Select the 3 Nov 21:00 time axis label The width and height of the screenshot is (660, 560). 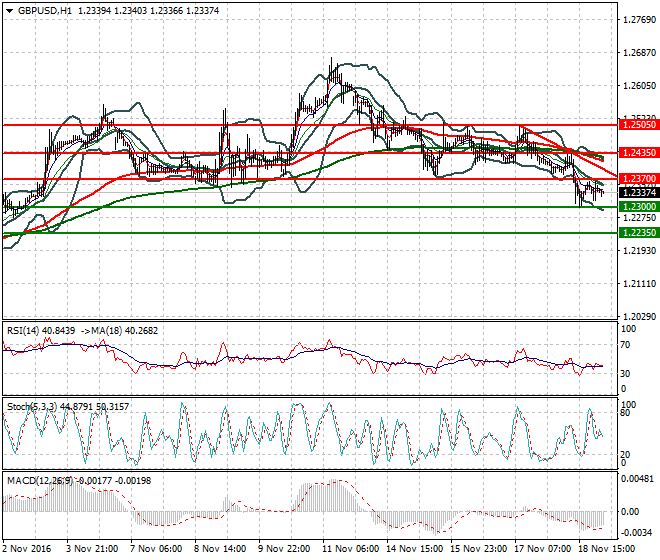92,549
